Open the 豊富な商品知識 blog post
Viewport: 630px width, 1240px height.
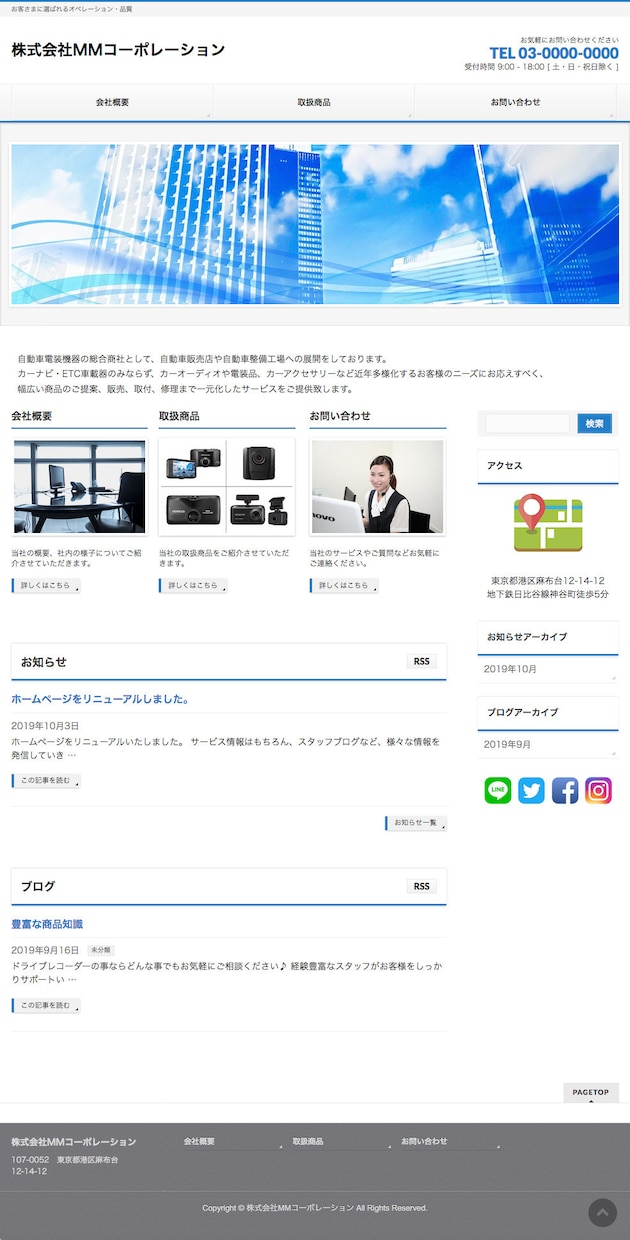click(47, 924)
